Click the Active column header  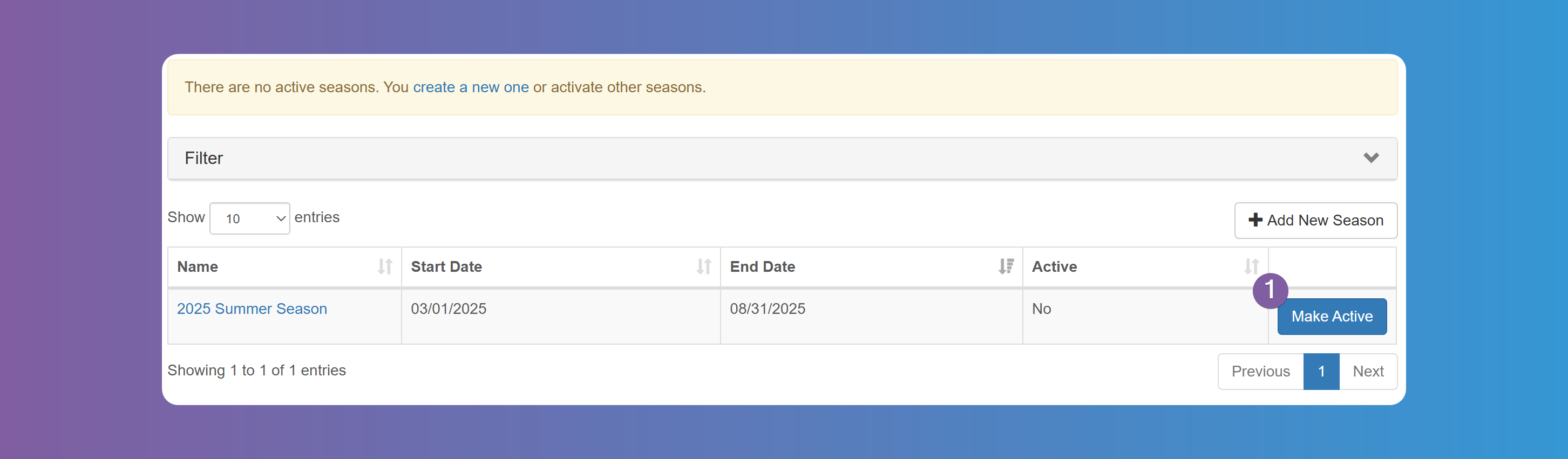tap(1055, 266)
